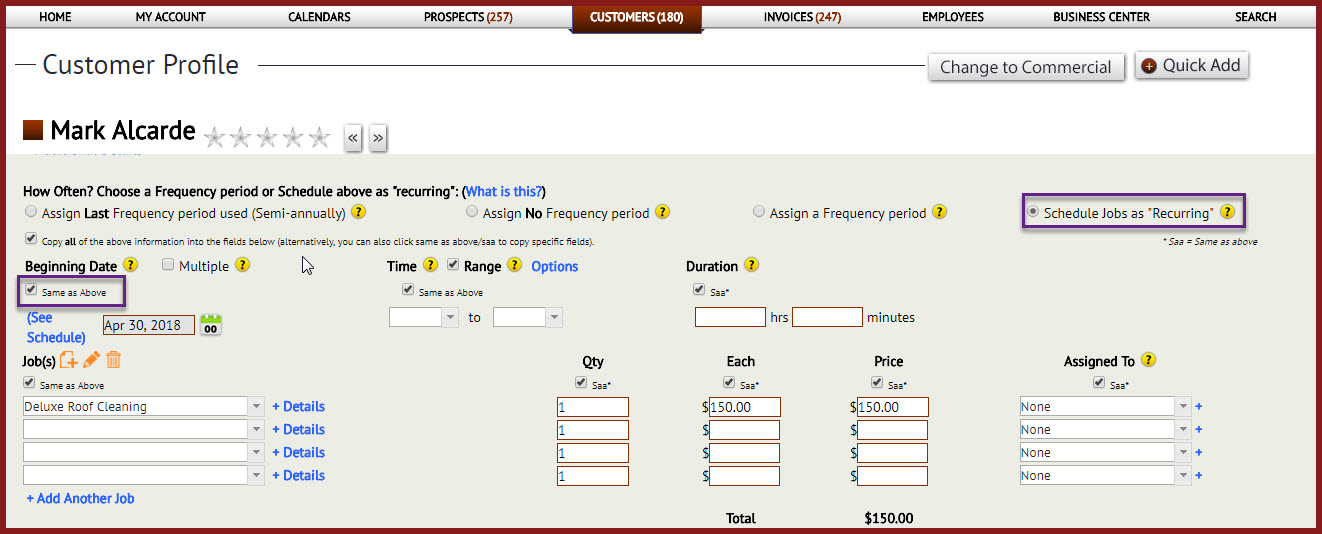The height and width of the screenshot is (534, 1322).
Task: Select Assign Last Frequency period radio
Action: click(x=31, y=212)
